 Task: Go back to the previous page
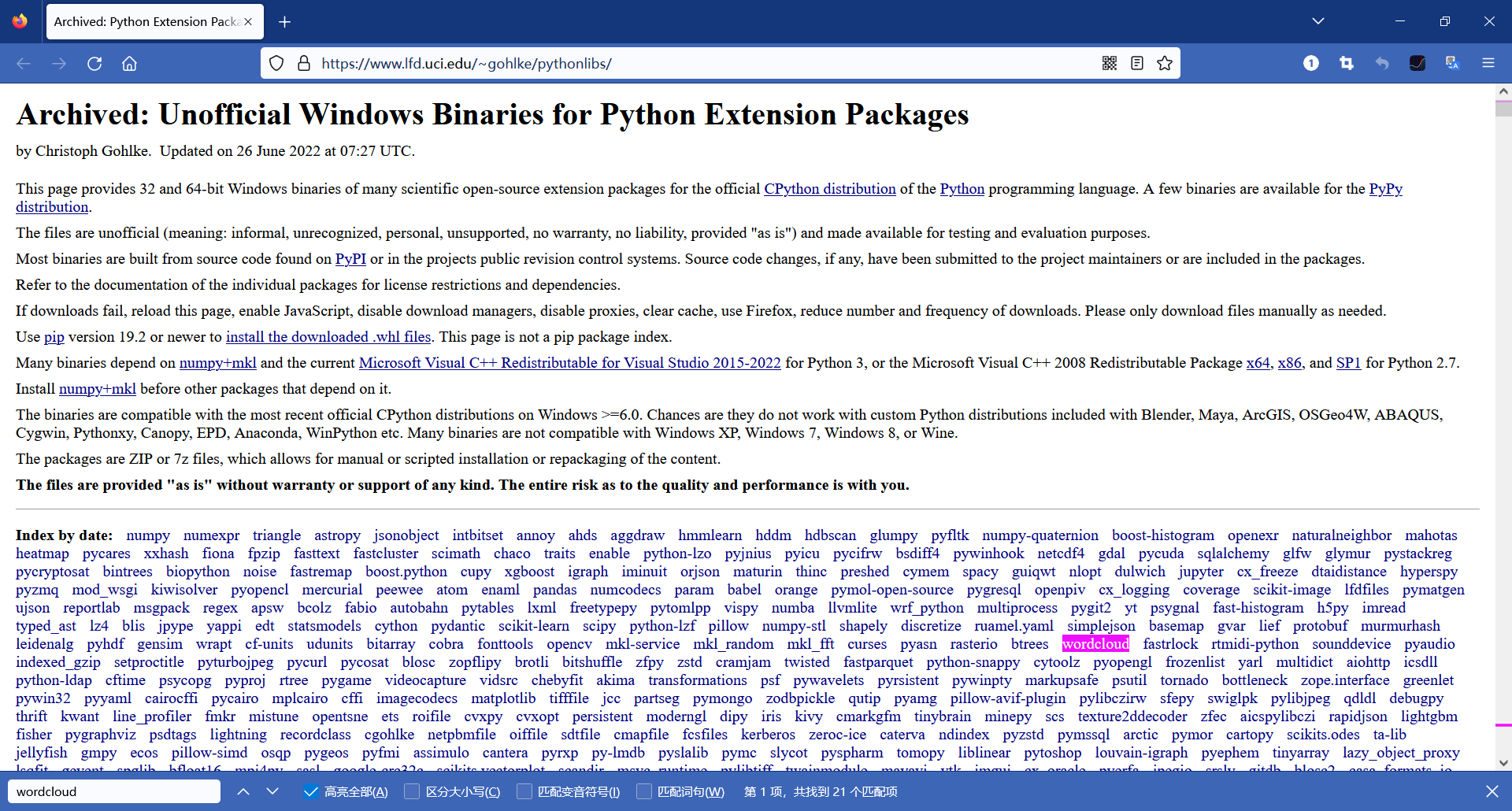pyautogui.click(x=24, y=63)
